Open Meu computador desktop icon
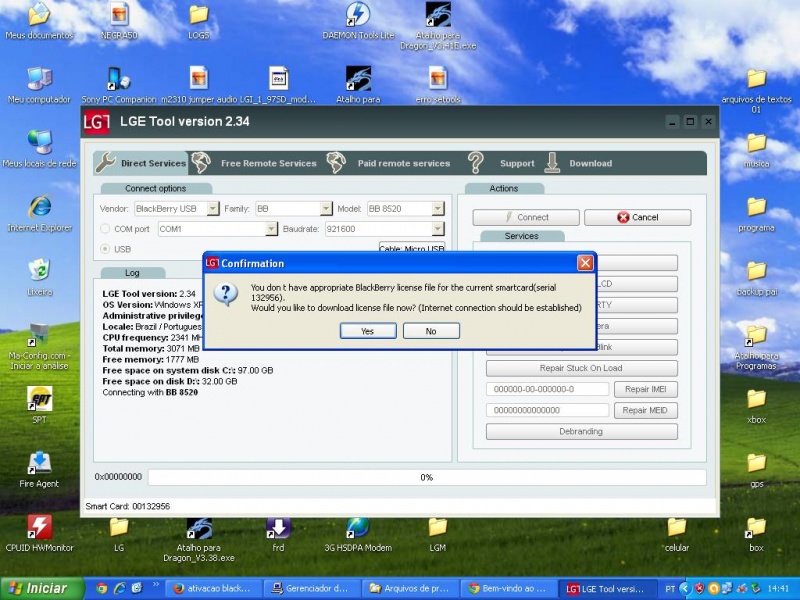This screenshot has width=800, height=600. pyautogui.click(x=39, y=85)
